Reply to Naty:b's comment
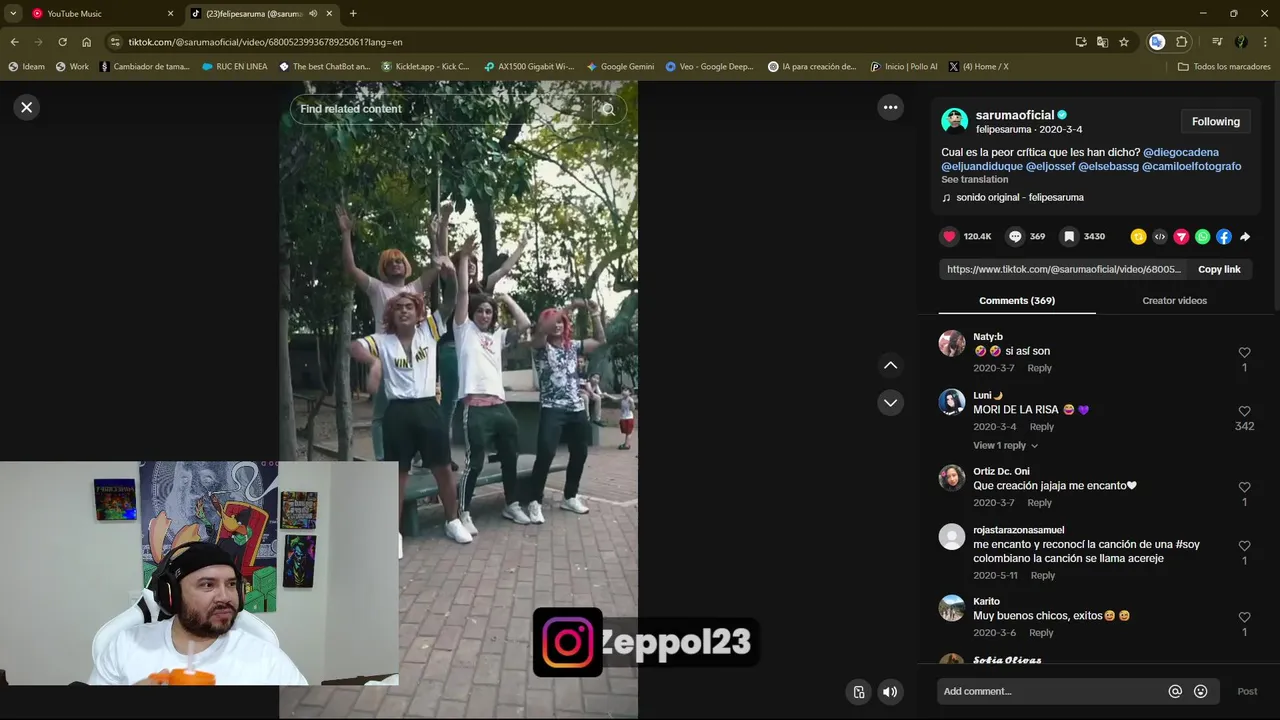Image resolution: width=1280 pixels, height=720 pixels. tap(1039, 368)
